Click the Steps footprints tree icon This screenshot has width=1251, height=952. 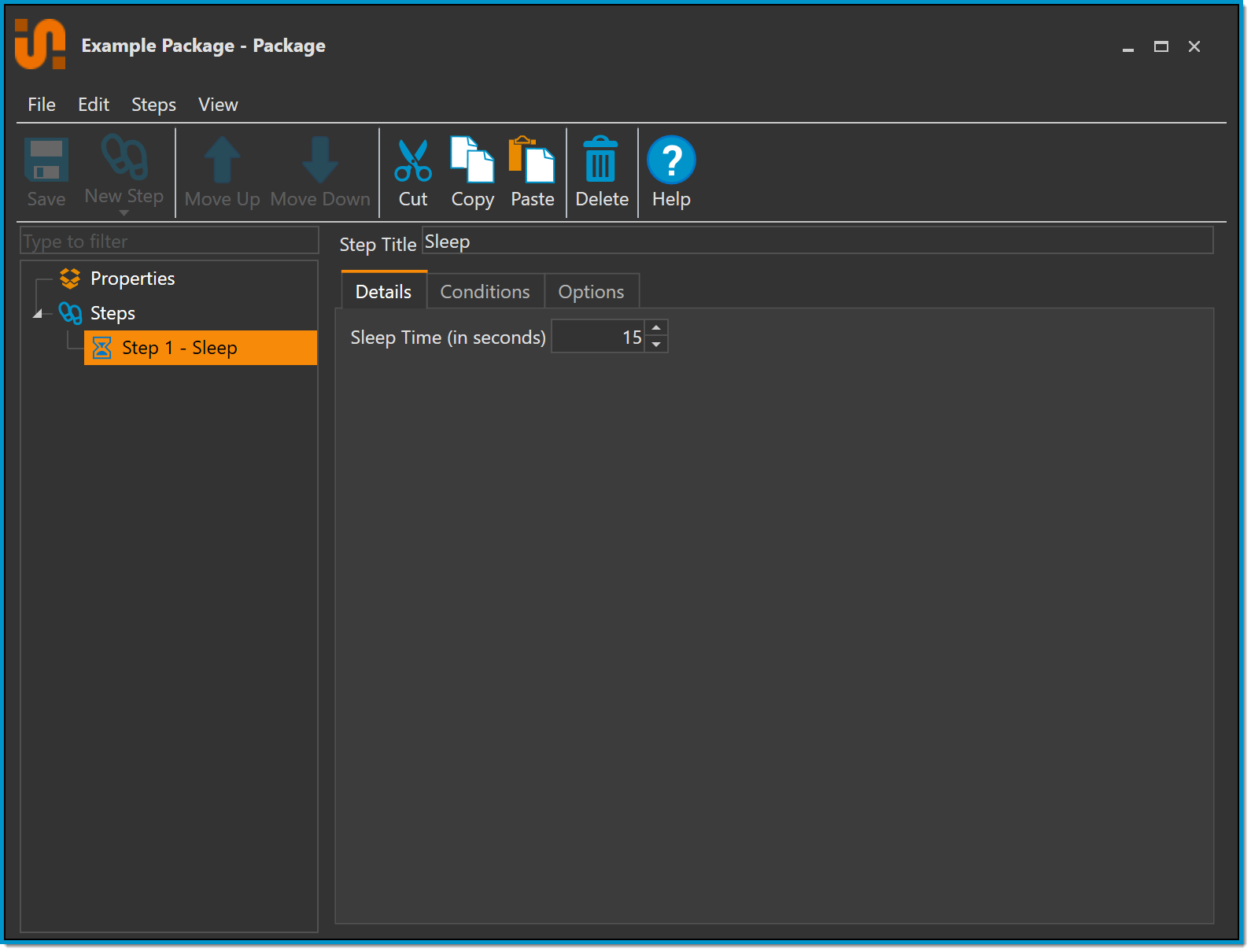pos(70,313)
